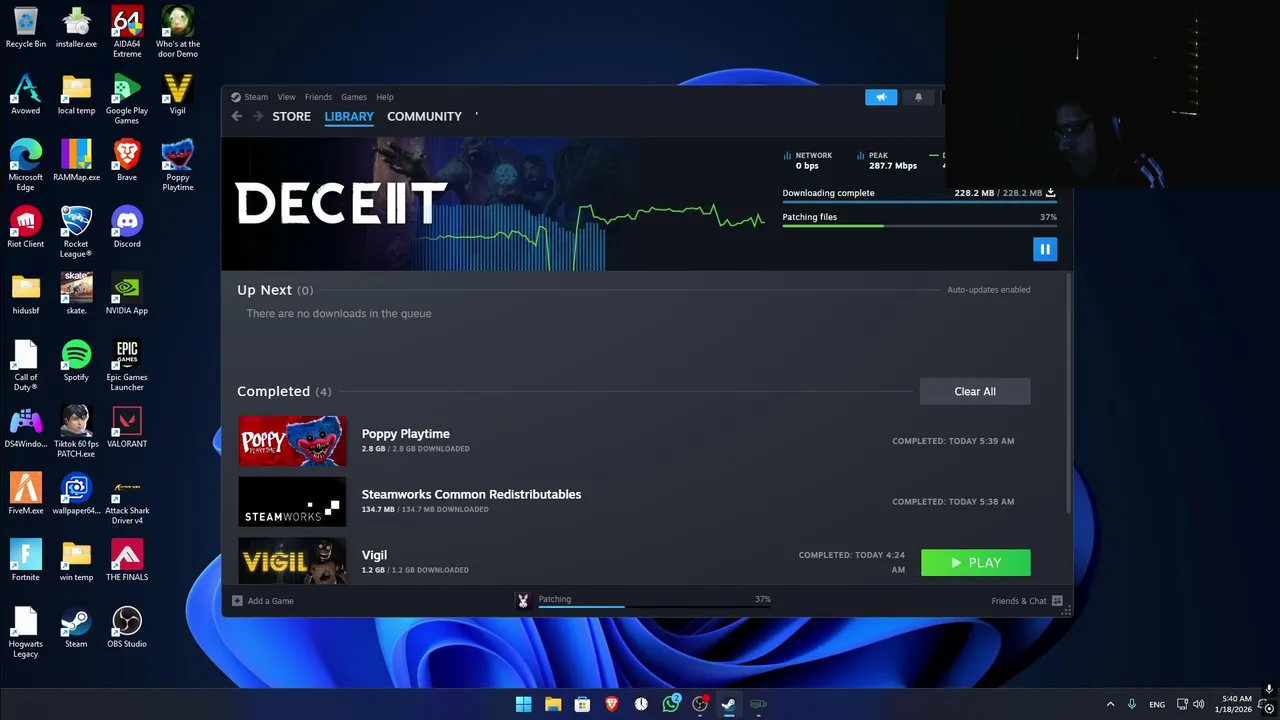This screenshot has width=1280, height=720.
Task: Open Avowed desktop shortcut
Action: (25, 95)
